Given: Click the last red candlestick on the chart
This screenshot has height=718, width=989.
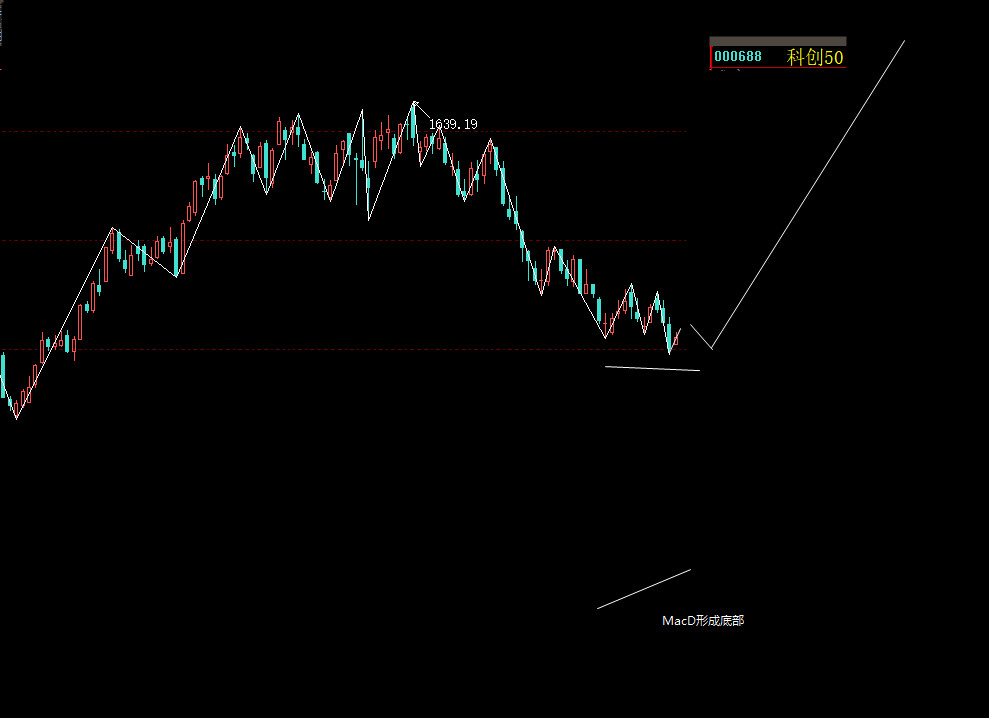Looking at the screenshot, I should click(x=676, y=339).
